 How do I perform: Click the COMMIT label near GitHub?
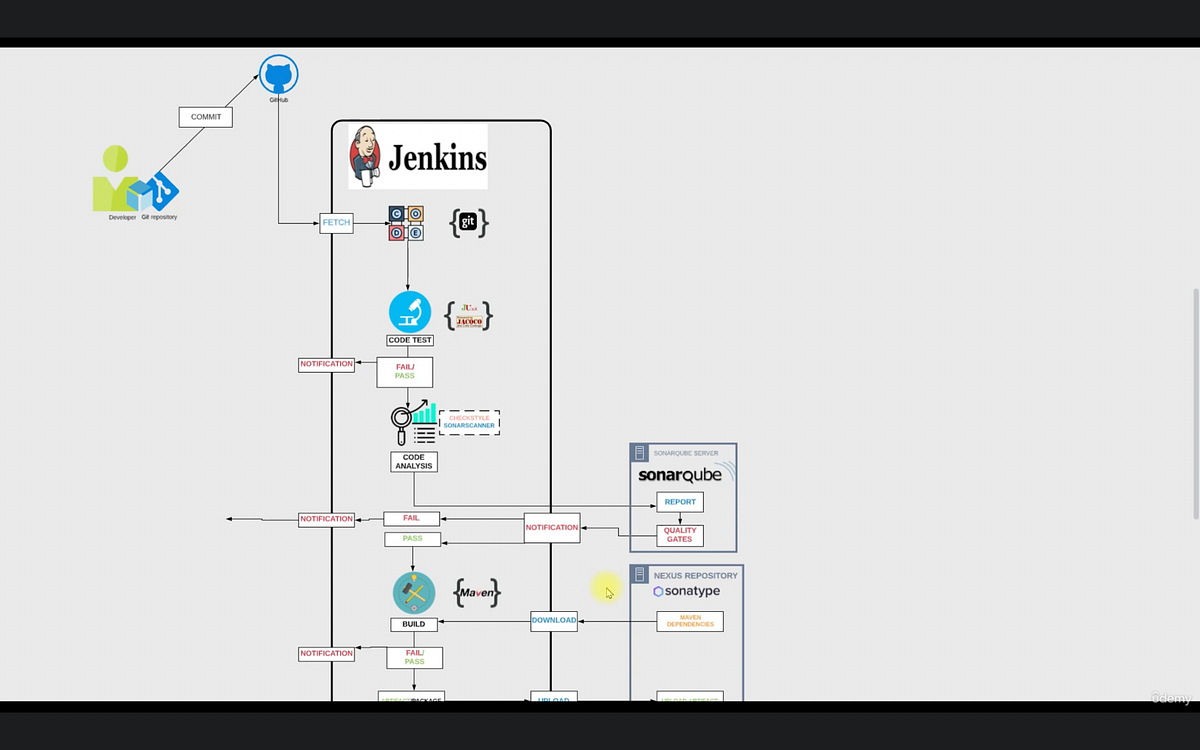(x=205, y=116)
